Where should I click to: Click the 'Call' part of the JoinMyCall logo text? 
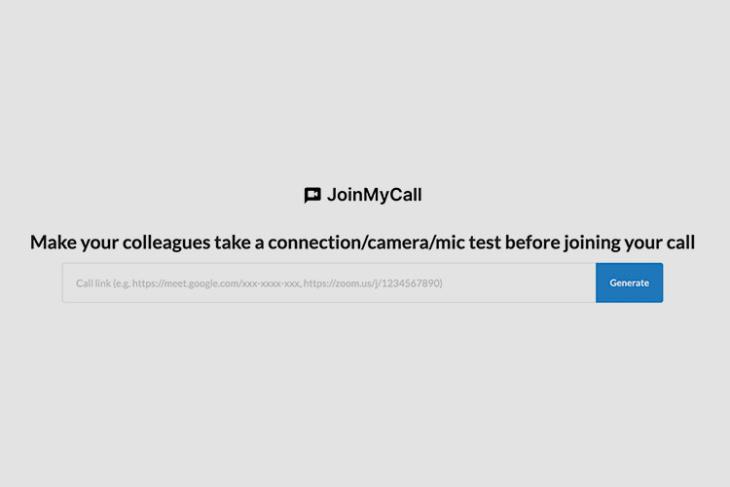(x=405, y=195)
